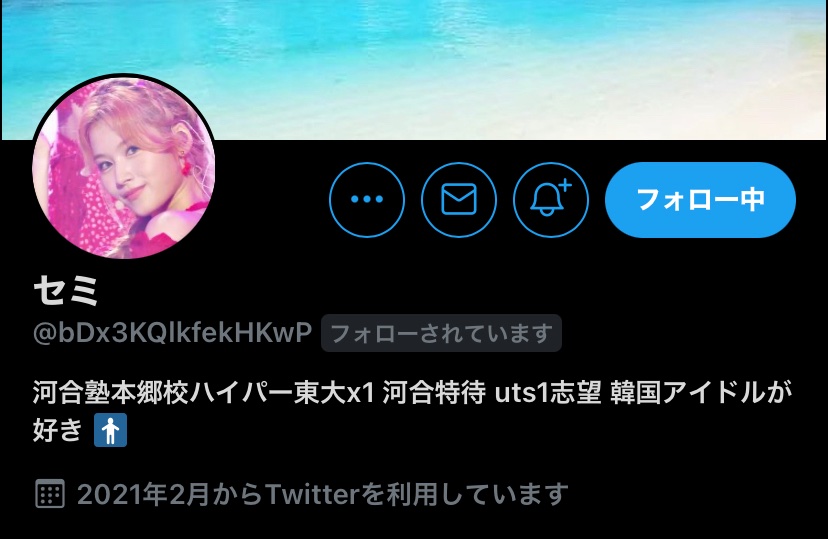
Task: Open the three-dot more options menu
Action: (367, 200)
